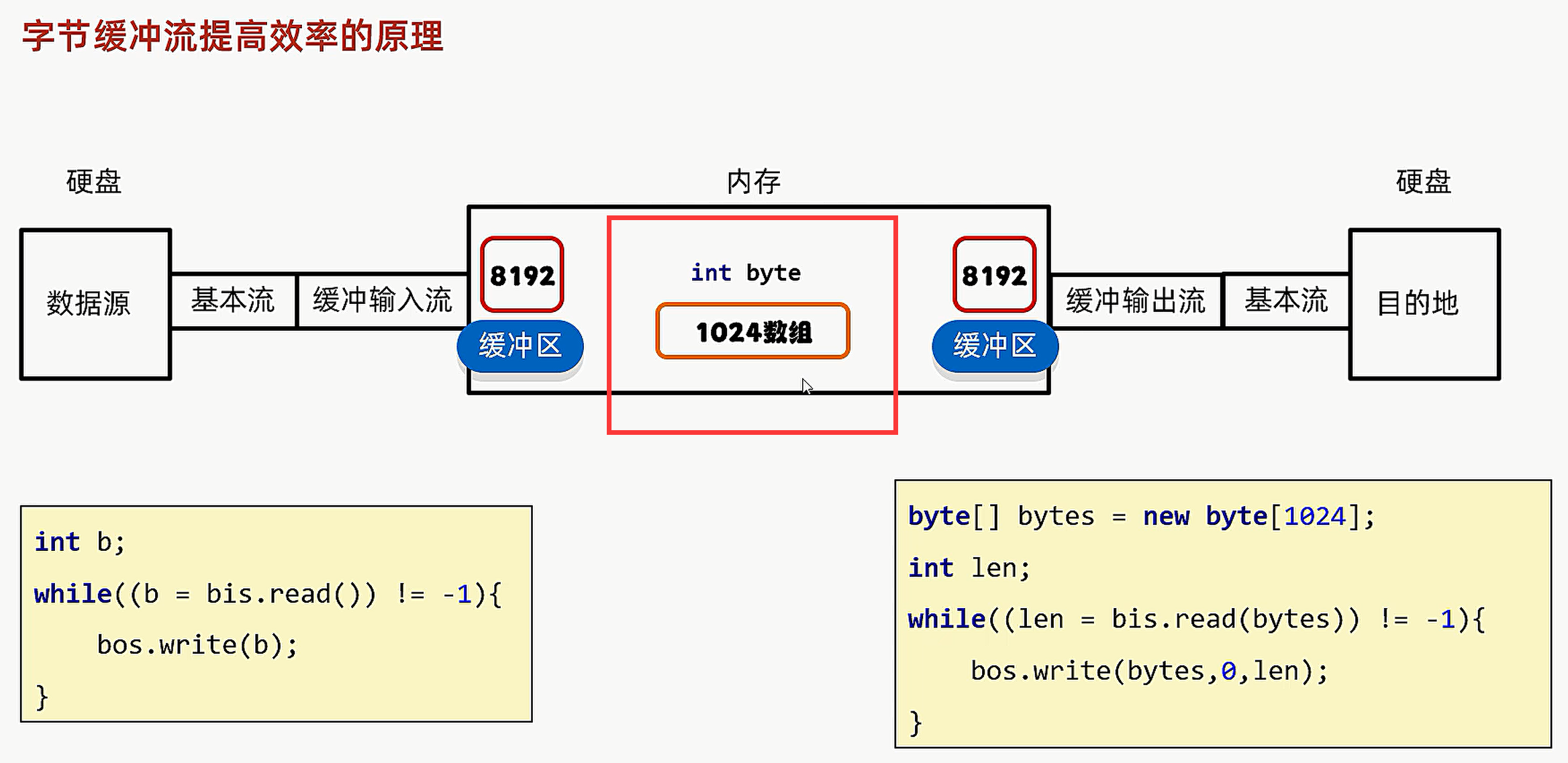
Task: Click the 硬盘 label above 目的地
Action: coord(1424,182)
